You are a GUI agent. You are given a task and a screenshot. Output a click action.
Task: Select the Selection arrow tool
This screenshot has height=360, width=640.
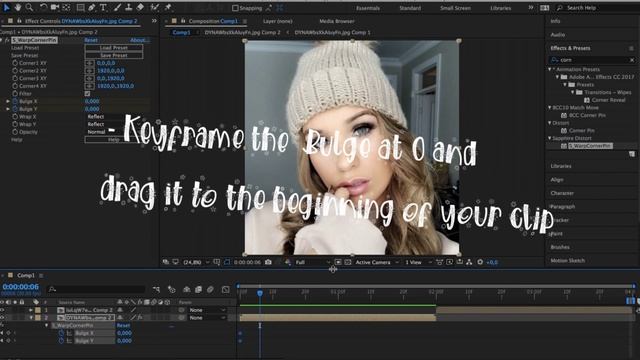click(7, 8)
